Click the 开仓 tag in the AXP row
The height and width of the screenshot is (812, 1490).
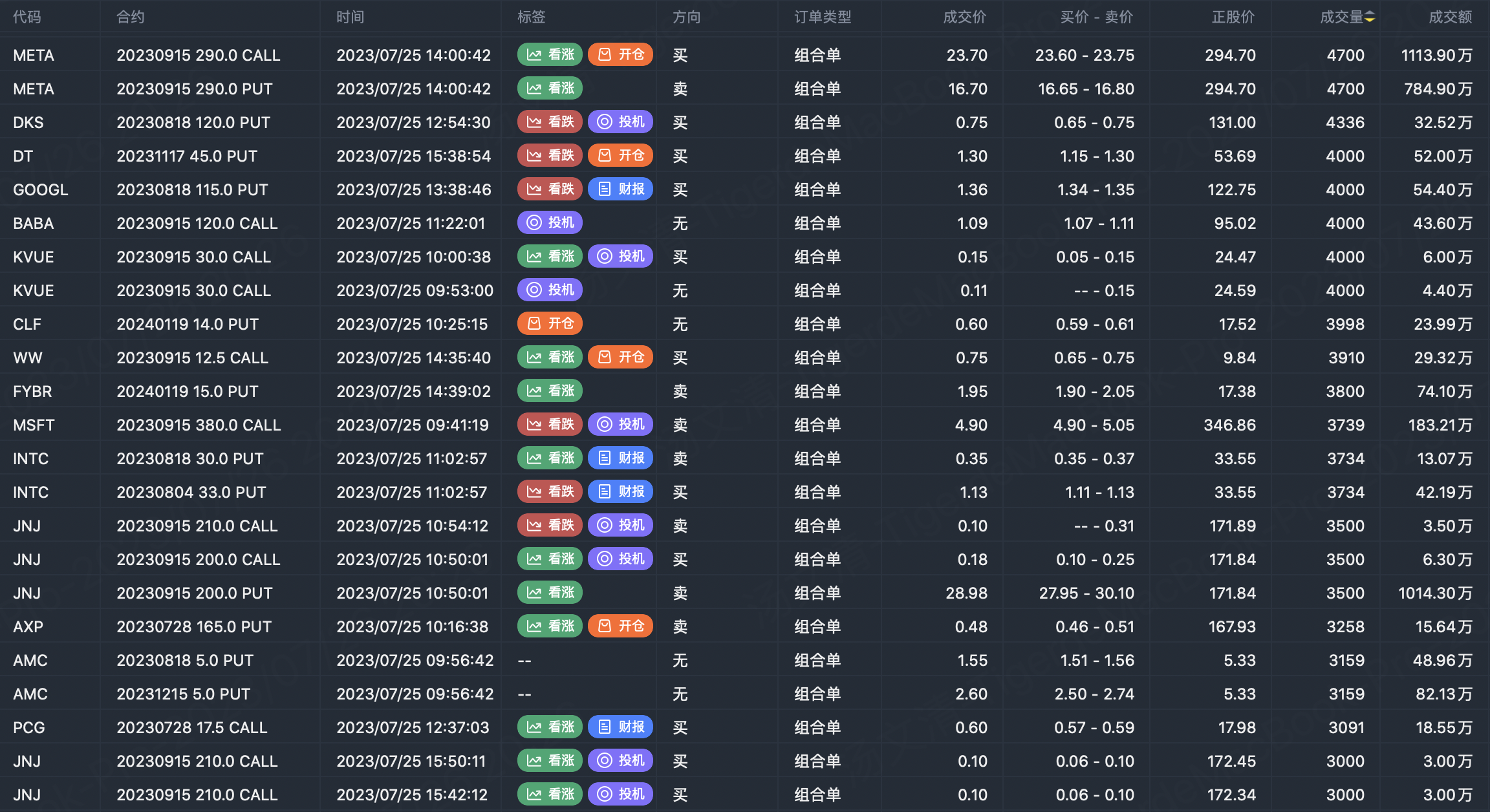point(620,626)
